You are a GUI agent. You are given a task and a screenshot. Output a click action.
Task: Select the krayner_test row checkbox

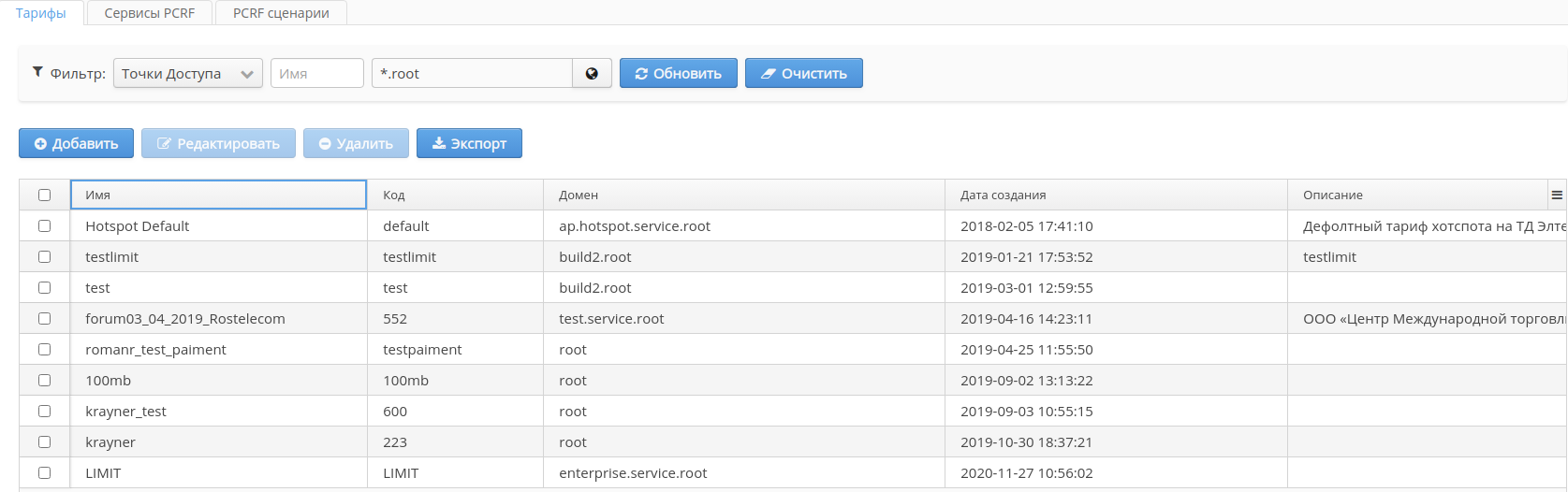[44, 411]
